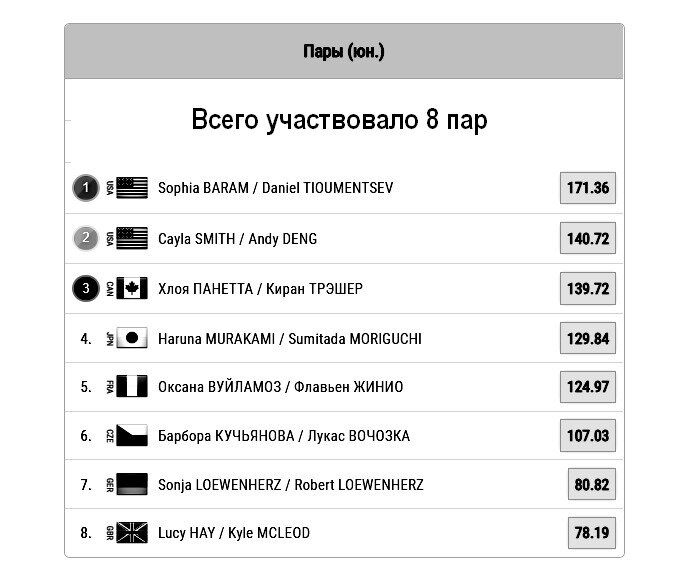
Task: Click the 140.72 score box
Action: pyautogui.click(x=588, y=238)
